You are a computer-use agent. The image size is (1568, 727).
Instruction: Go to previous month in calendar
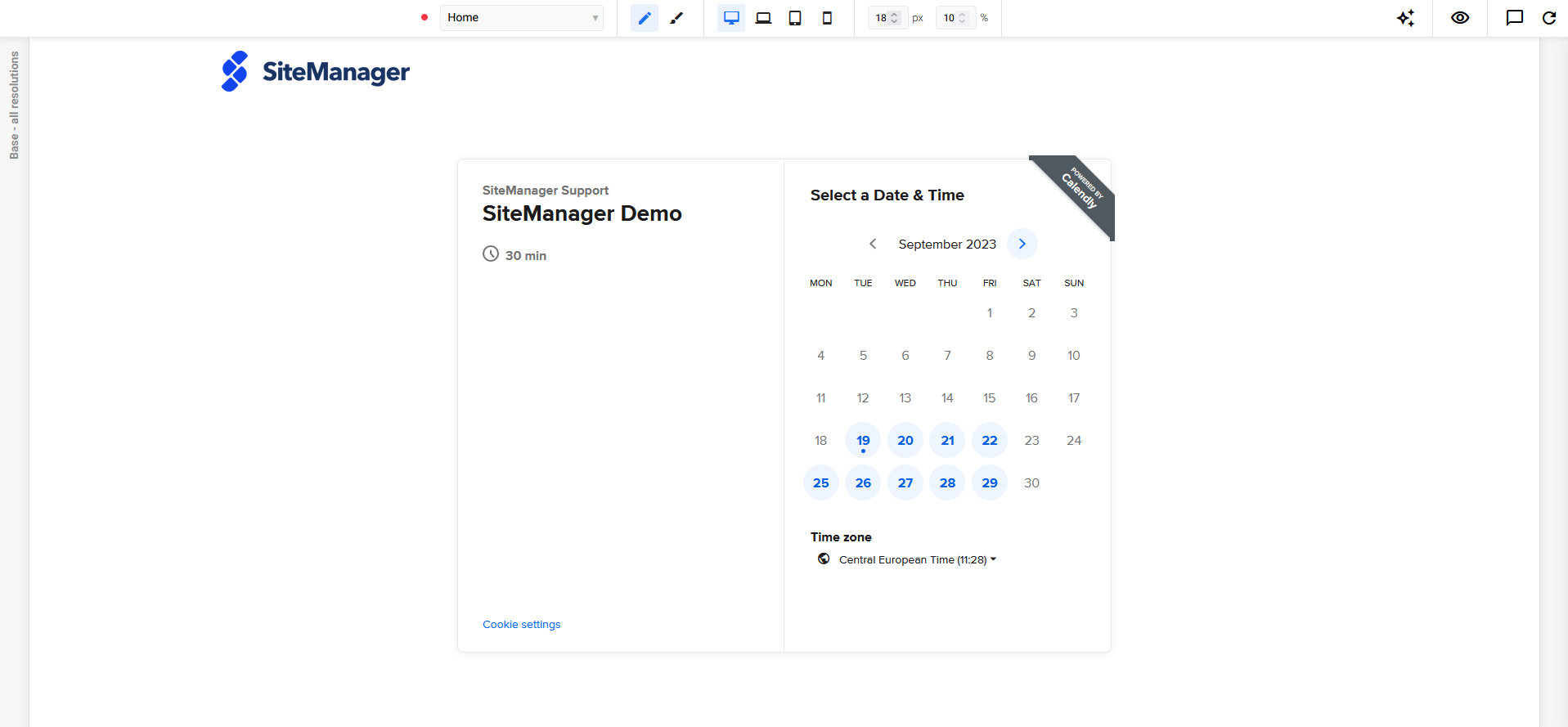tap(873, 244)
